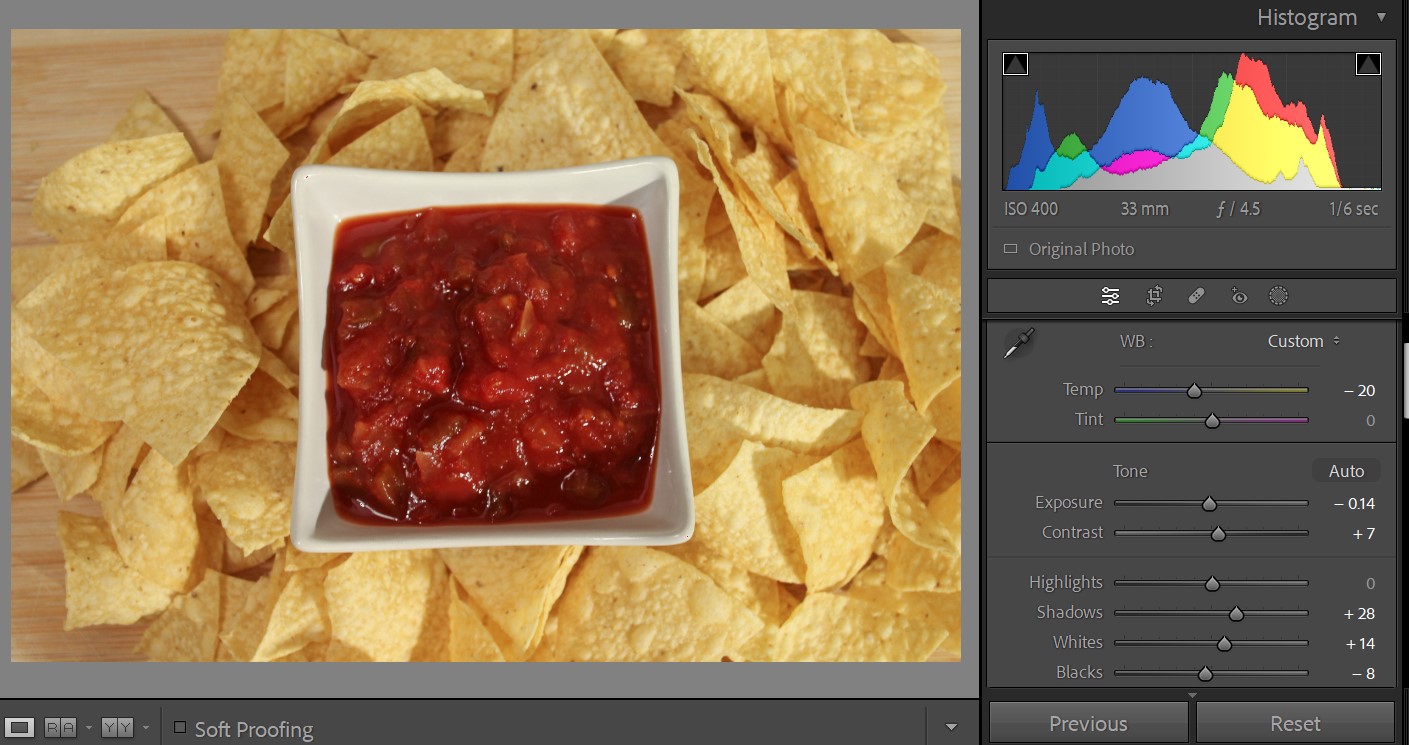Activate the Red Eye Correction tool
1409x745 pixels.
(x=1239, y=296)
